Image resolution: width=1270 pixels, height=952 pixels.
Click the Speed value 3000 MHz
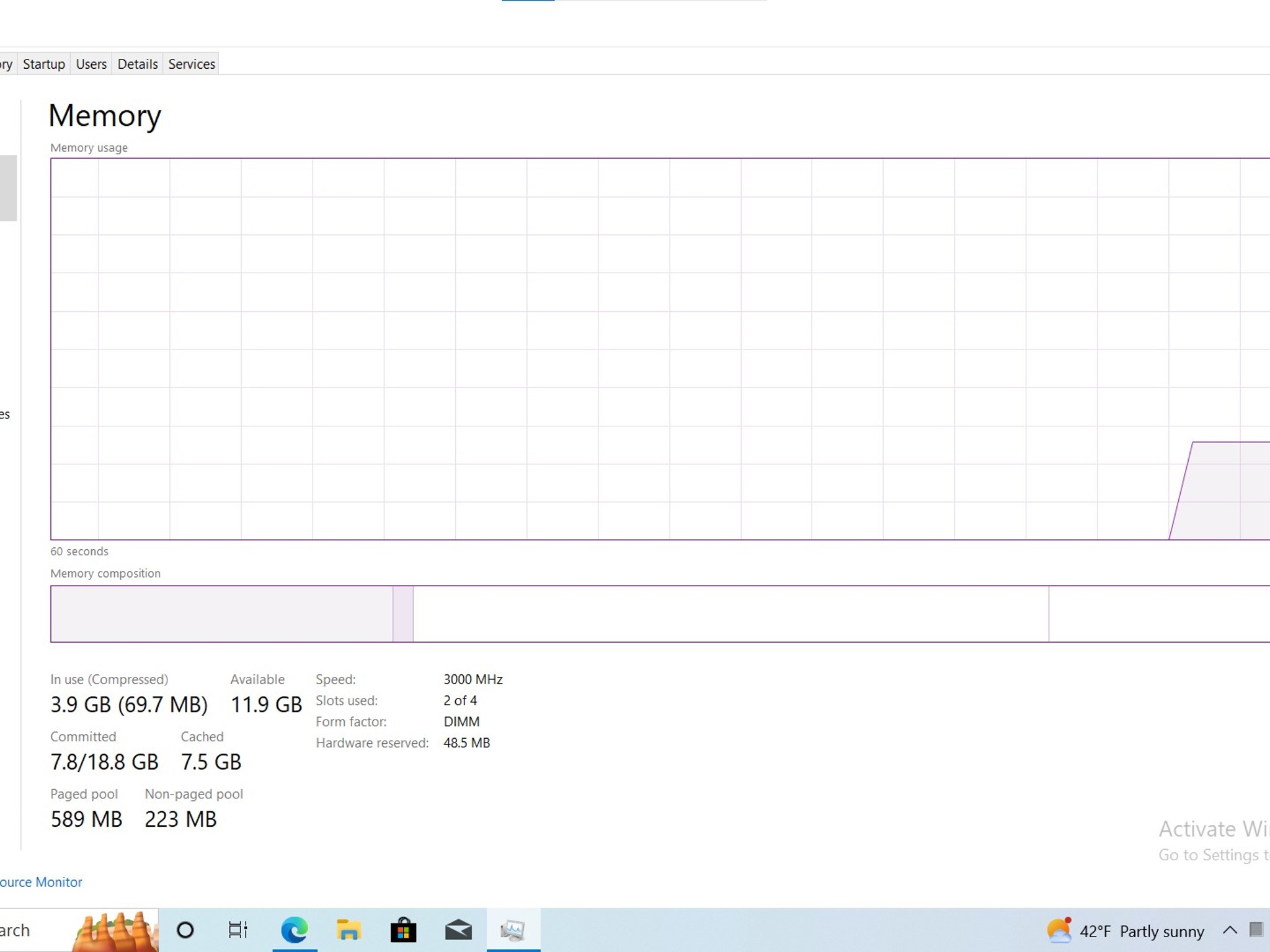[473, 679]
